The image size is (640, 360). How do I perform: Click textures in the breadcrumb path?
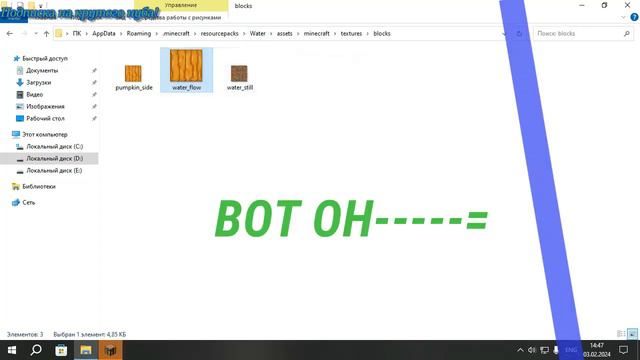tap(351, 33)
